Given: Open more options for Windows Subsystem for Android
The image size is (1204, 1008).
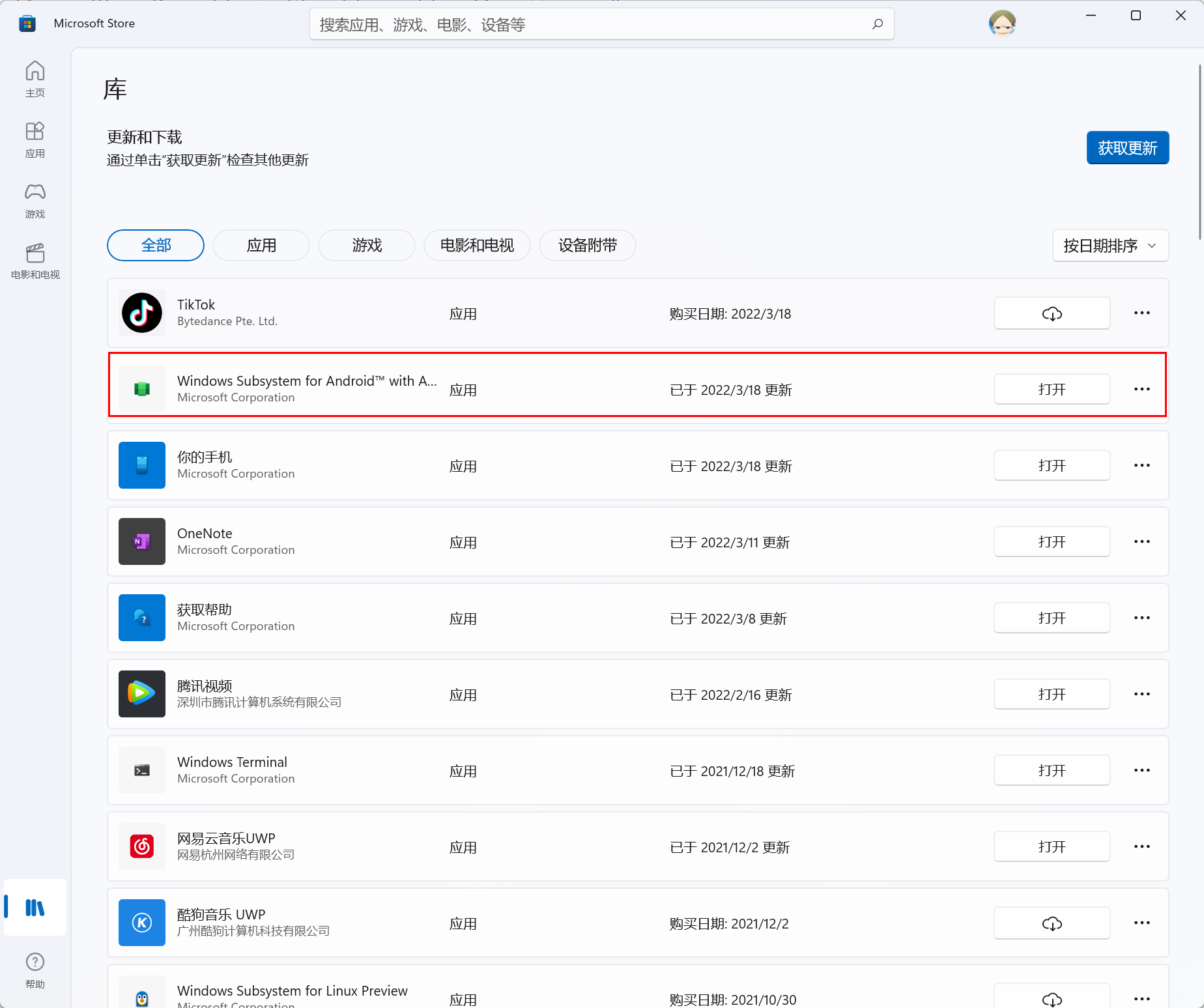Looking at the screenshot, I should tap(1142, 390).
